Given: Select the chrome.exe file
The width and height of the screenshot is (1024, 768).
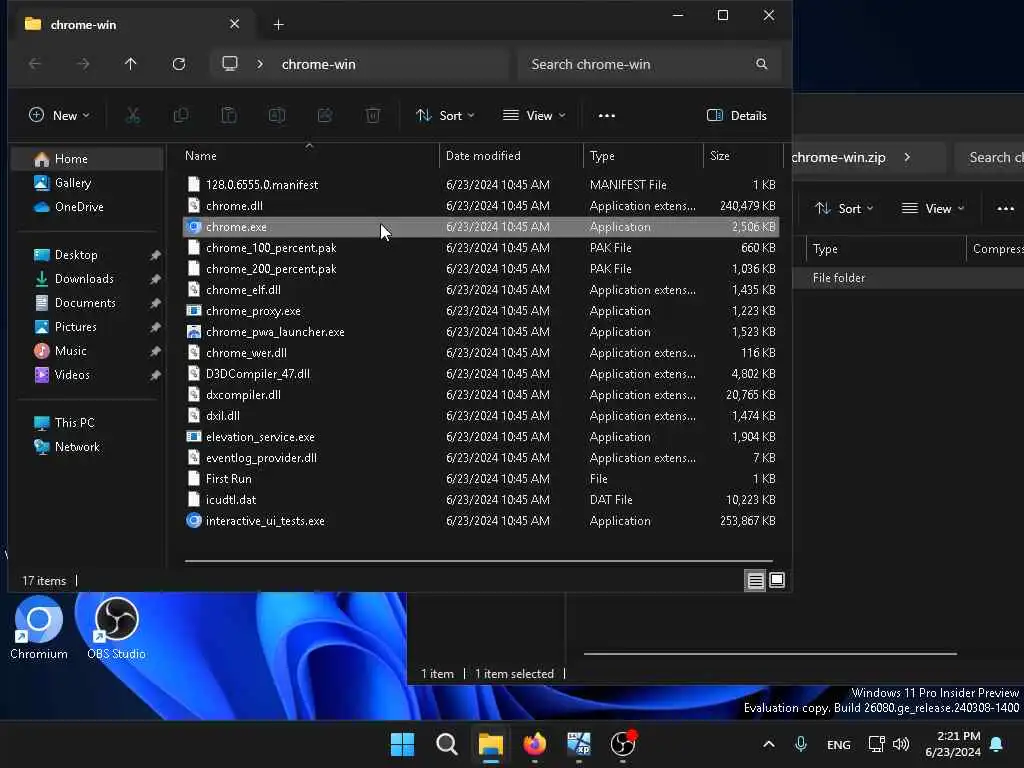Looking at the screenshot, I should 481,227.
